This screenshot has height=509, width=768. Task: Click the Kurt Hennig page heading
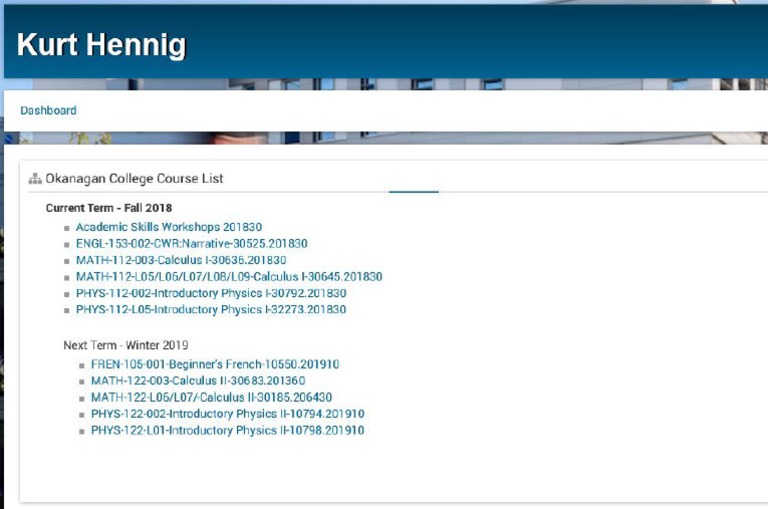click(101, 45)
